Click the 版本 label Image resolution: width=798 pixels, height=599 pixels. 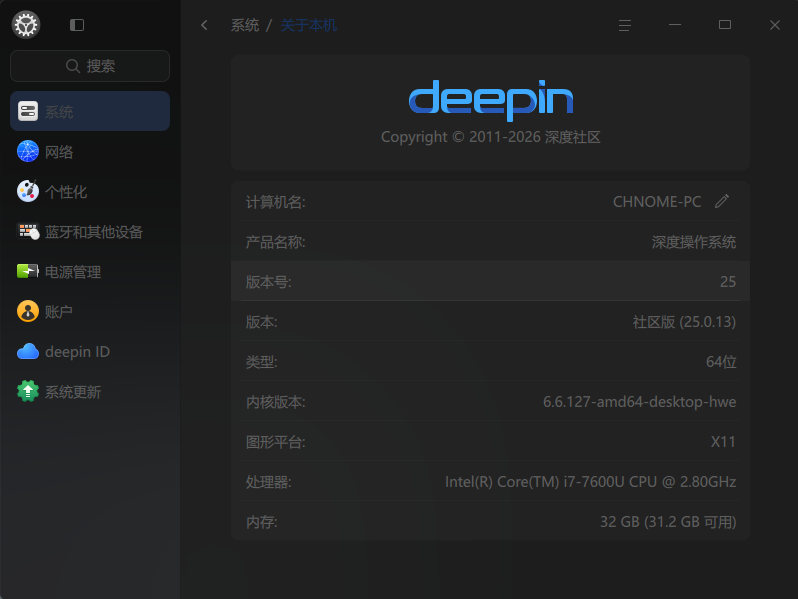[262, 322]
